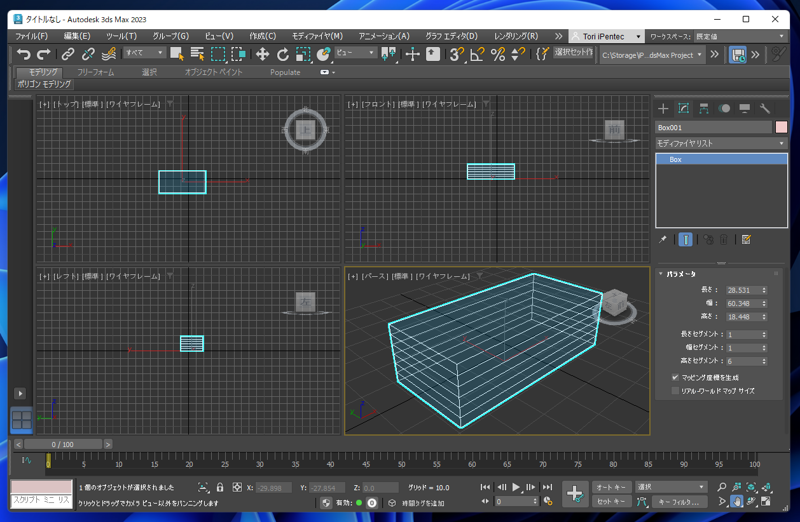Open the Motion command panel tab
This screenshot has width=800, height=522.
click(x=724, y=108)
